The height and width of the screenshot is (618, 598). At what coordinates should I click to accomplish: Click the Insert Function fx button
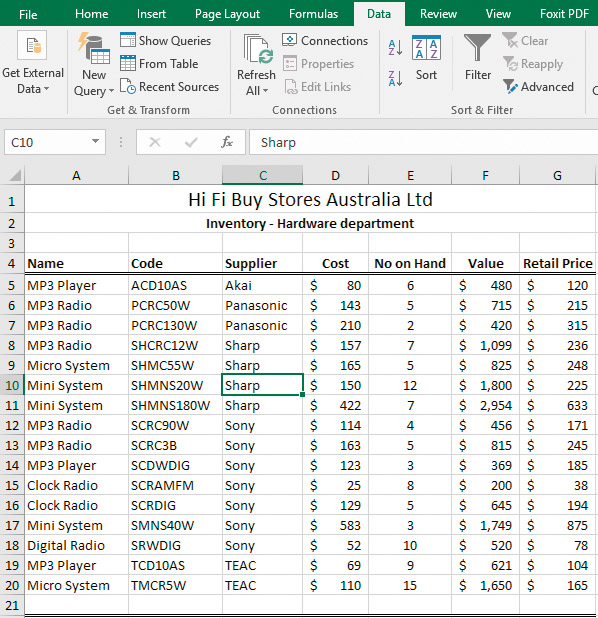[227, 142]
